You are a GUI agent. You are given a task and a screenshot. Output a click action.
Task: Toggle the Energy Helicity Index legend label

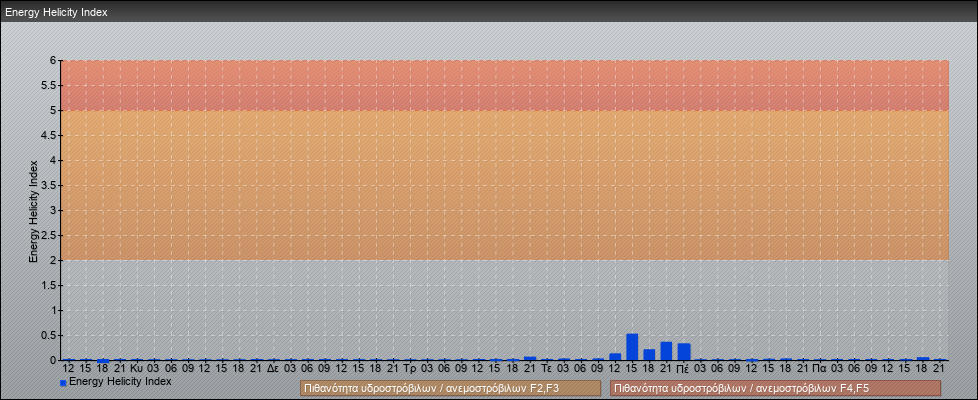tap(120, 381)
